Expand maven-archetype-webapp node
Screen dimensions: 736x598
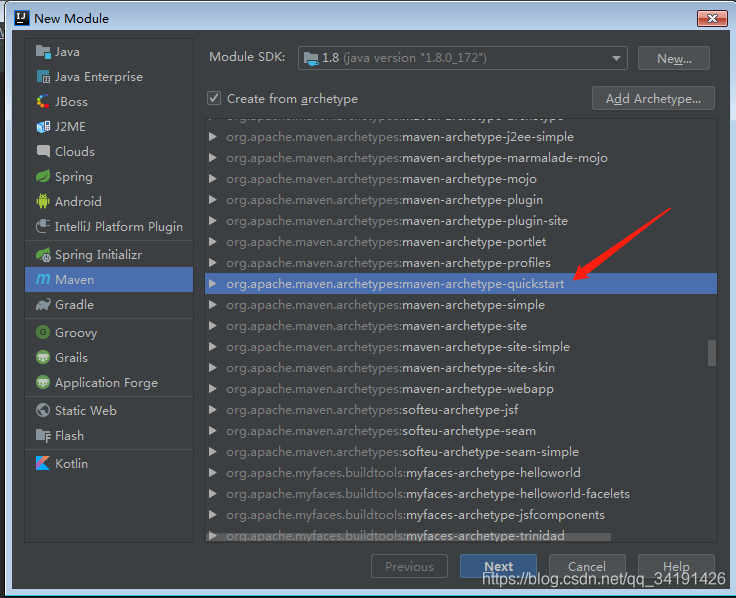(213, 389)
